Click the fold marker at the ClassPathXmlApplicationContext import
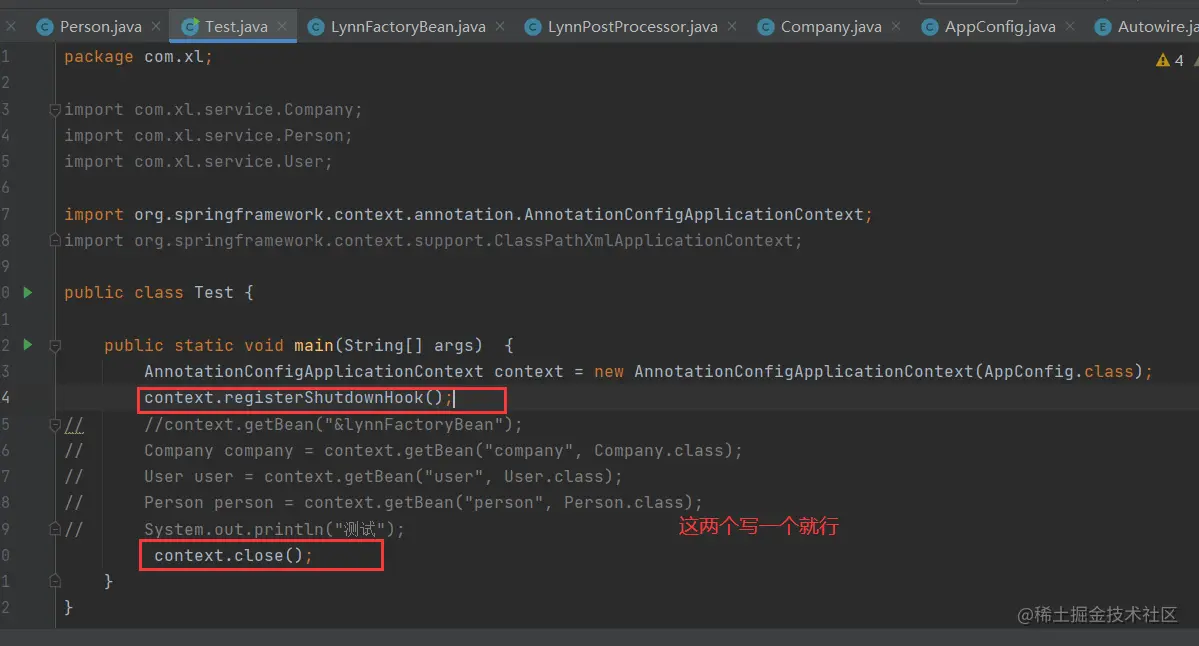 coord(55,240)
